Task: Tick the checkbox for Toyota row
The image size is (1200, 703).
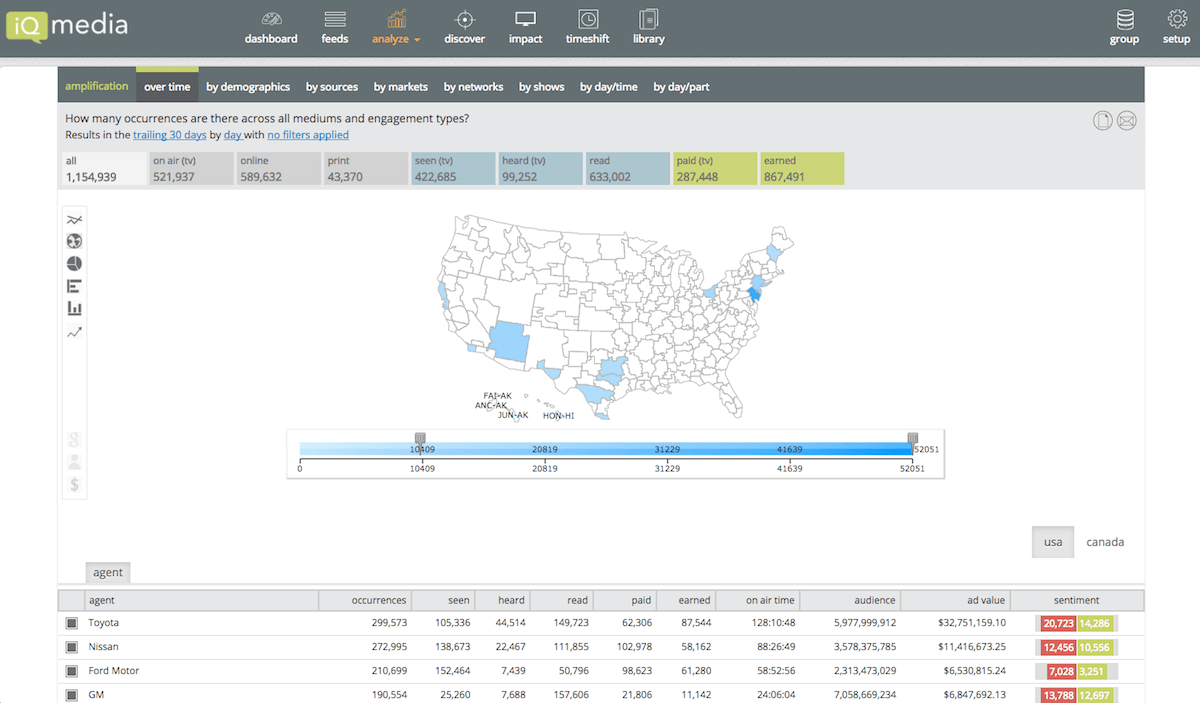Action: coord(71,623)
